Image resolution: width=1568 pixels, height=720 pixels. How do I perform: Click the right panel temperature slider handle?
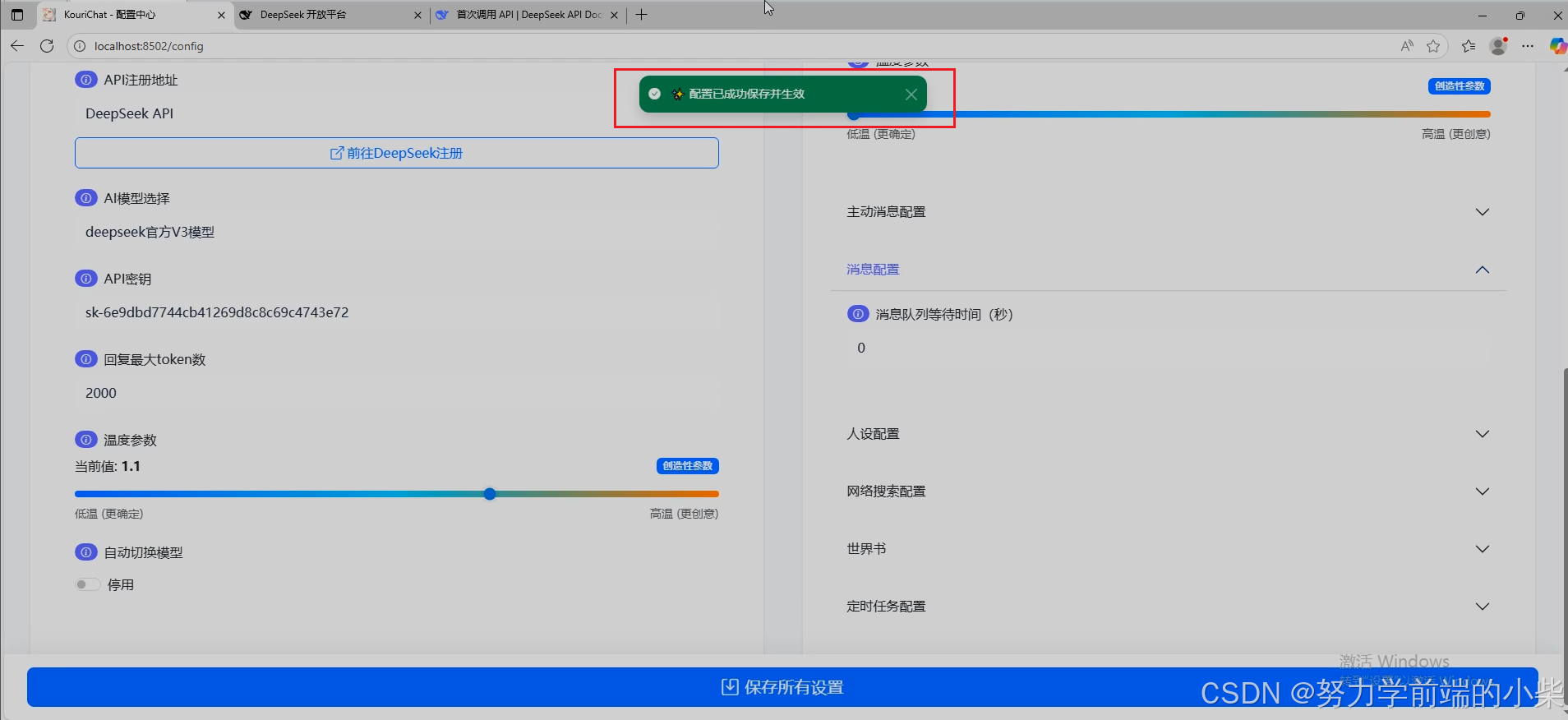pyautogui.click(x=854, y=115)
